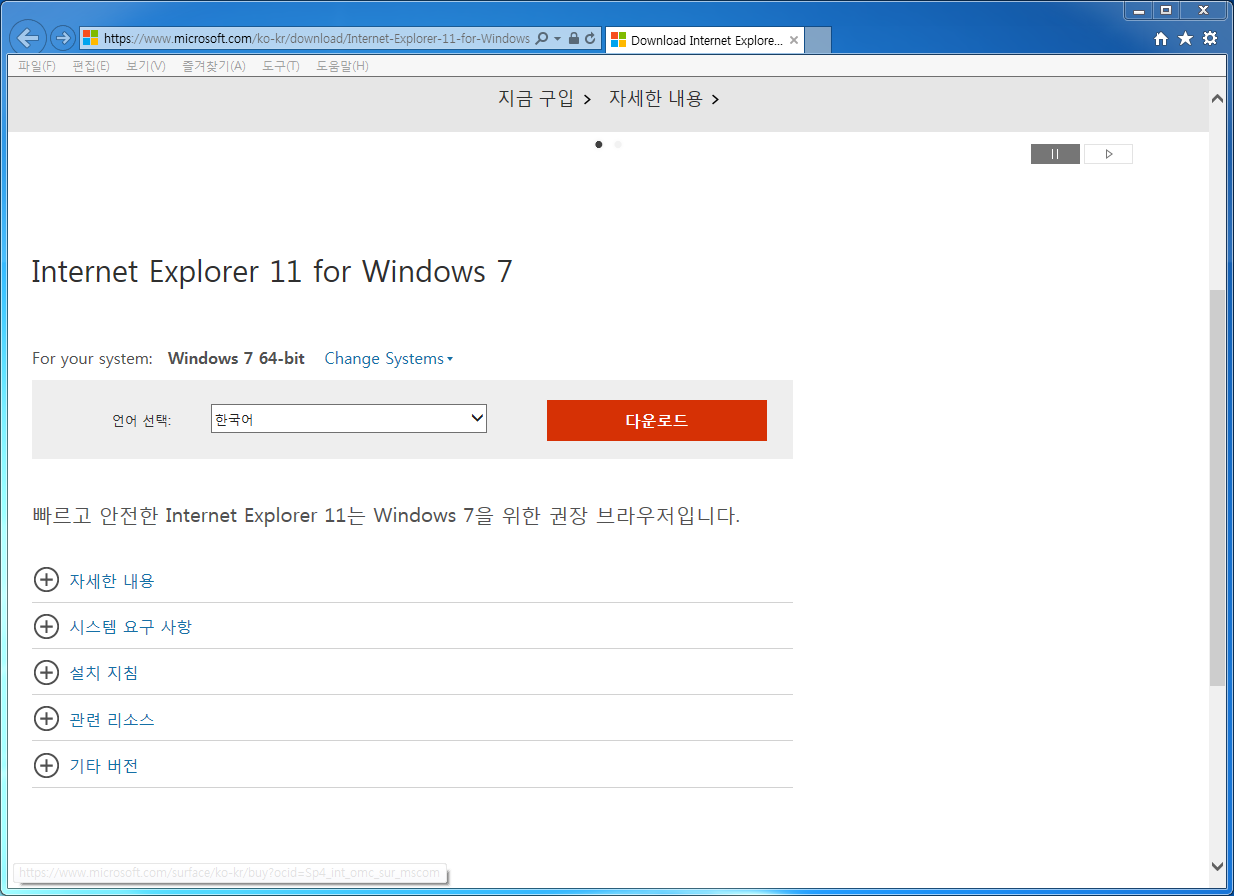
Task: Click the address bar URL field
Action: 317,39
